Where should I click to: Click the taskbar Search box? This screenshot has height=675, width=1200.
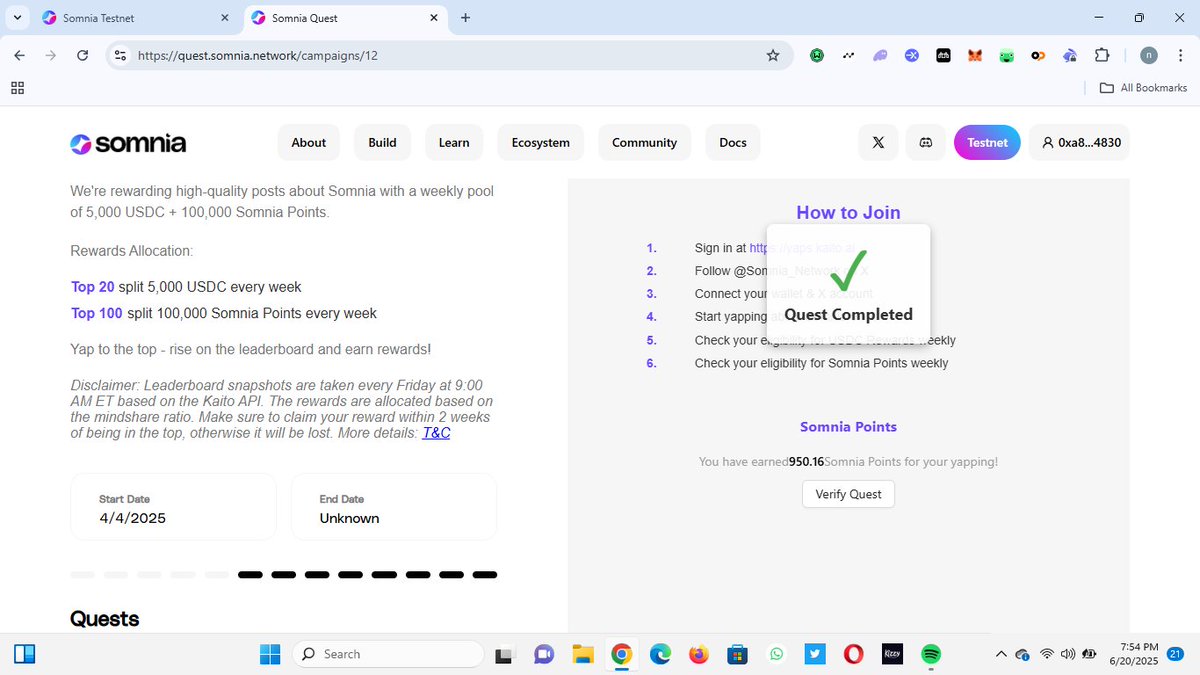387,654
